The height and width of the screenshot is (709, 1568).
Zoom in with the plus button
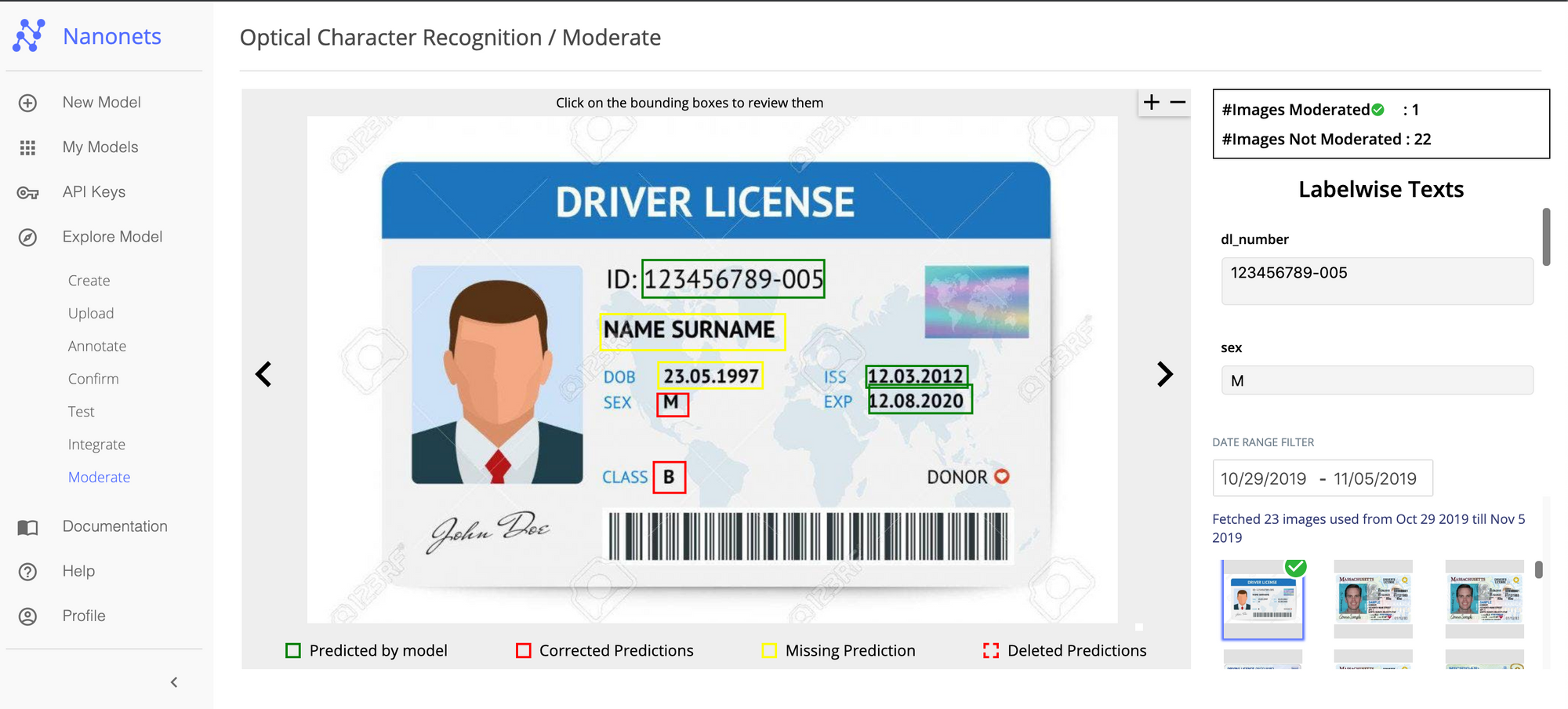(x=1151, y=103)
